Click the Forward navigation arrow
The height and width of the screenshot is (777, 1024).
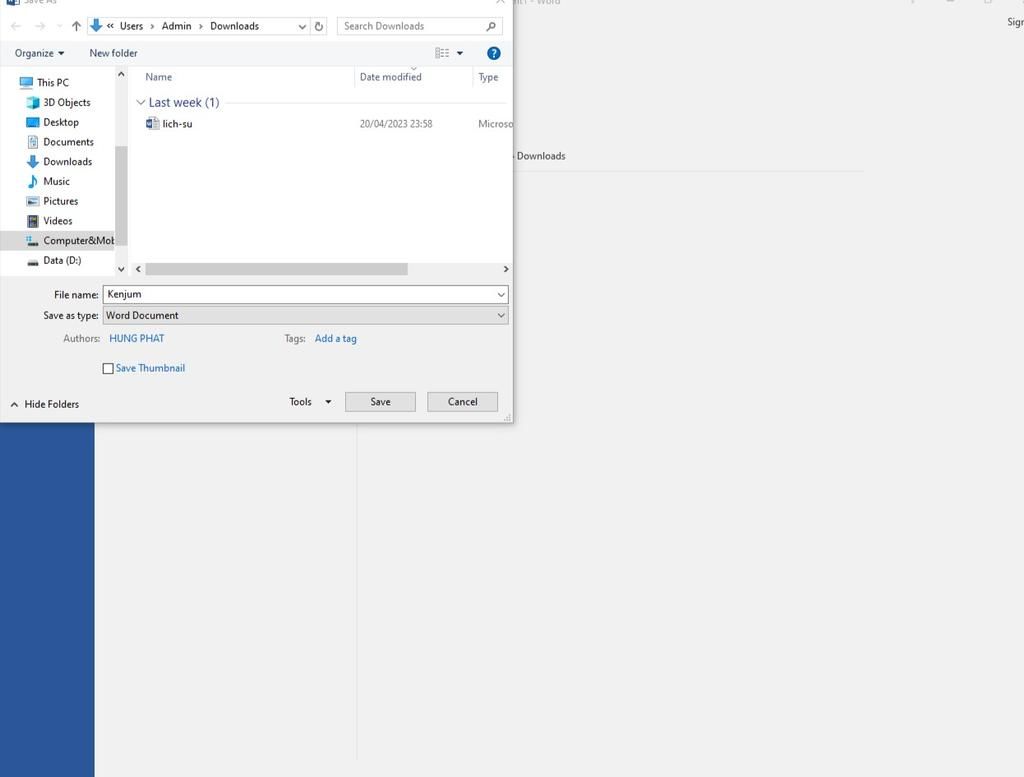click(x=40, y=26)
